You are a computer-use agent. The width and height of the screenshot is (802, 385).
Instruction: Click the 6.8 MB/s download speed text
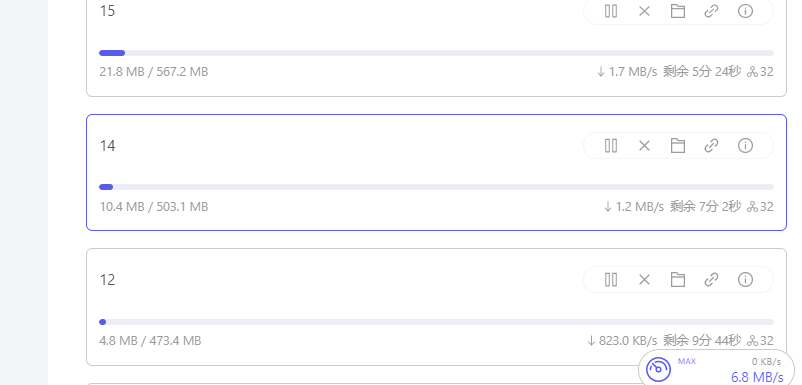click(x=756, y=377)
